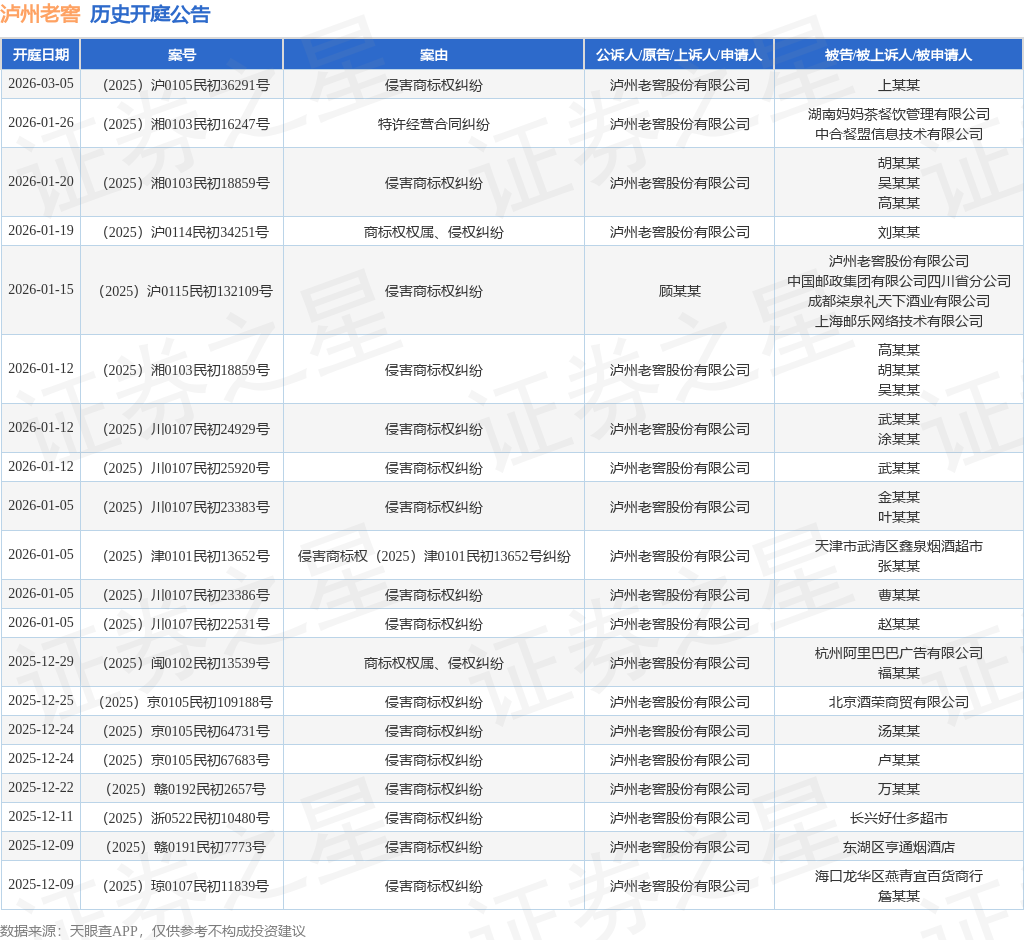Click defendant 长兴好仕多超市
Image resolution: width=1024 pixels, height=940 pixels.
(899, 818)
